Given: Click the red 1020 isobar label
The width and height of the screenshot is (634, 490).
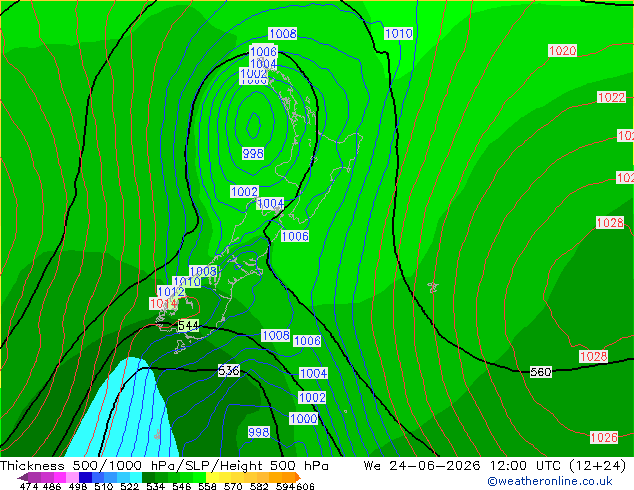Looking at the screenshot, I should 562,51.
